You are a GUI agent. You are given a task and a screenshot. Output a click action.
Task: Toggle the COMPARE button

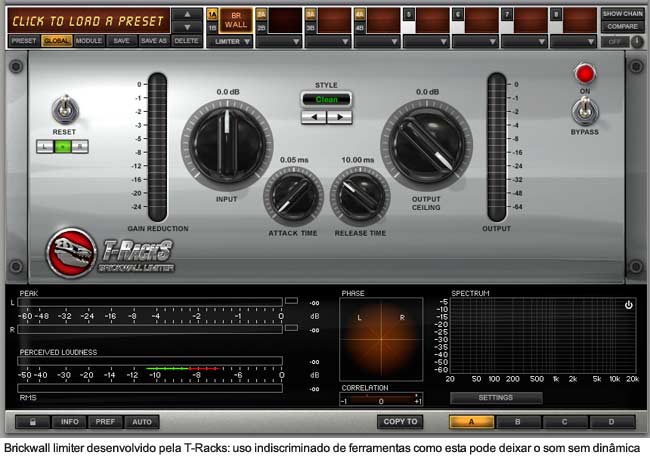point(622,27)
